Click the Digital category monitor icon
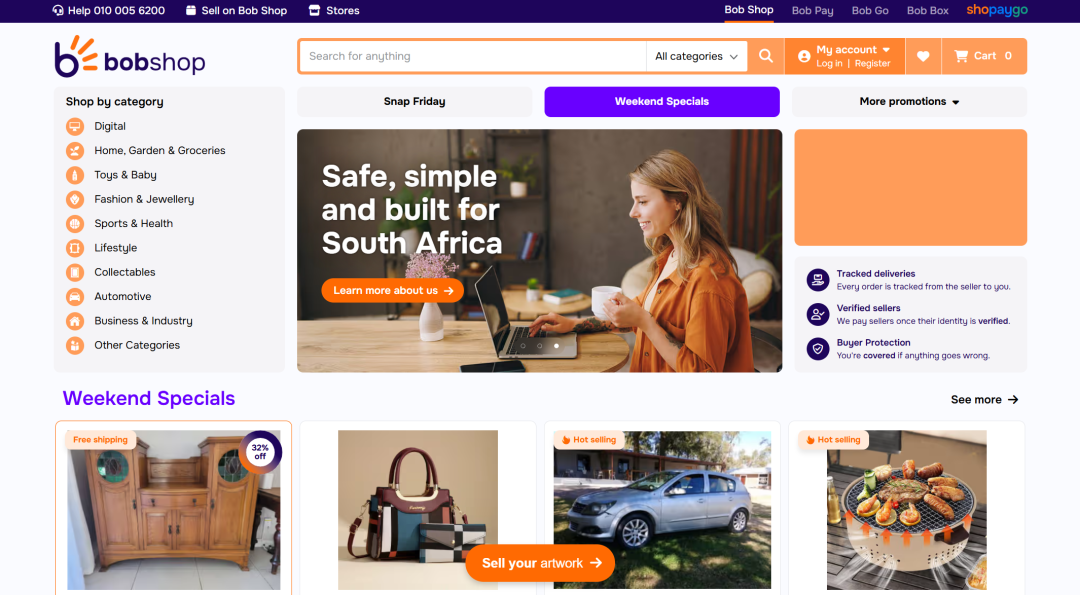The width and height of the screenshot is (1080, 595). (75, 126)
